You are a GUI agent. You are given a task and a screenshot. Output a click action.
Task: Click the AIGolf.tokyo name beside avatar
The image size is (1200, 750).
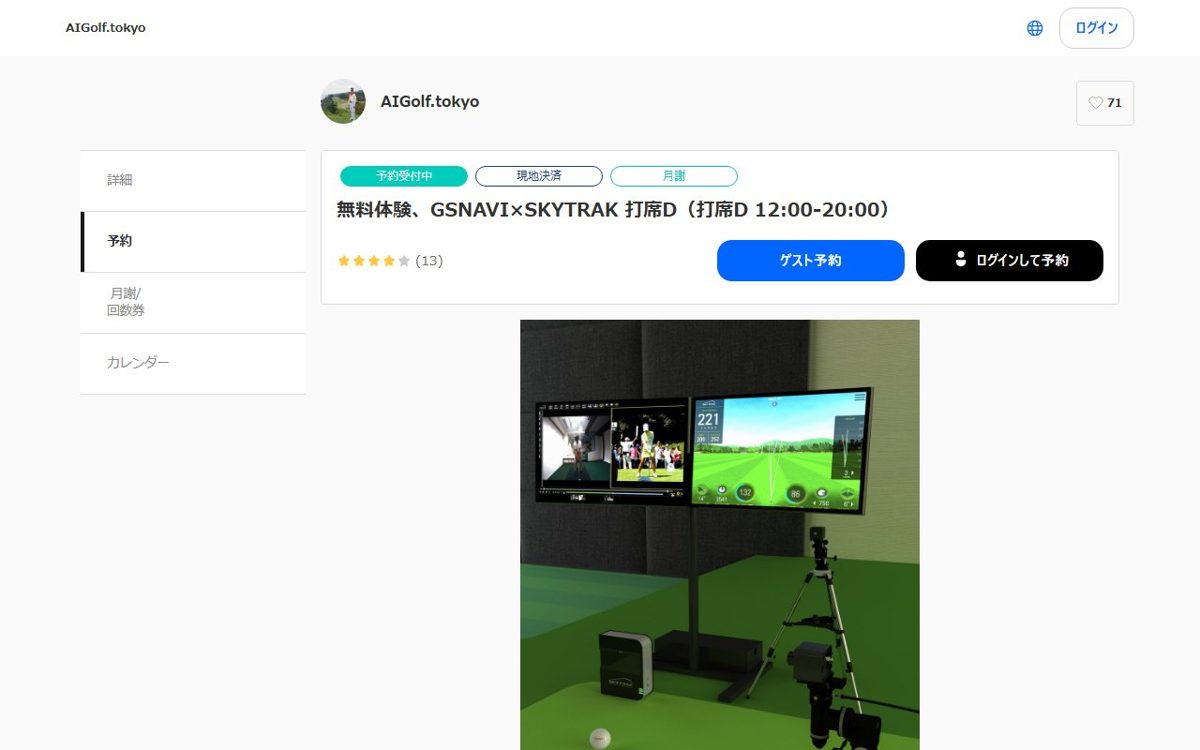430,102
